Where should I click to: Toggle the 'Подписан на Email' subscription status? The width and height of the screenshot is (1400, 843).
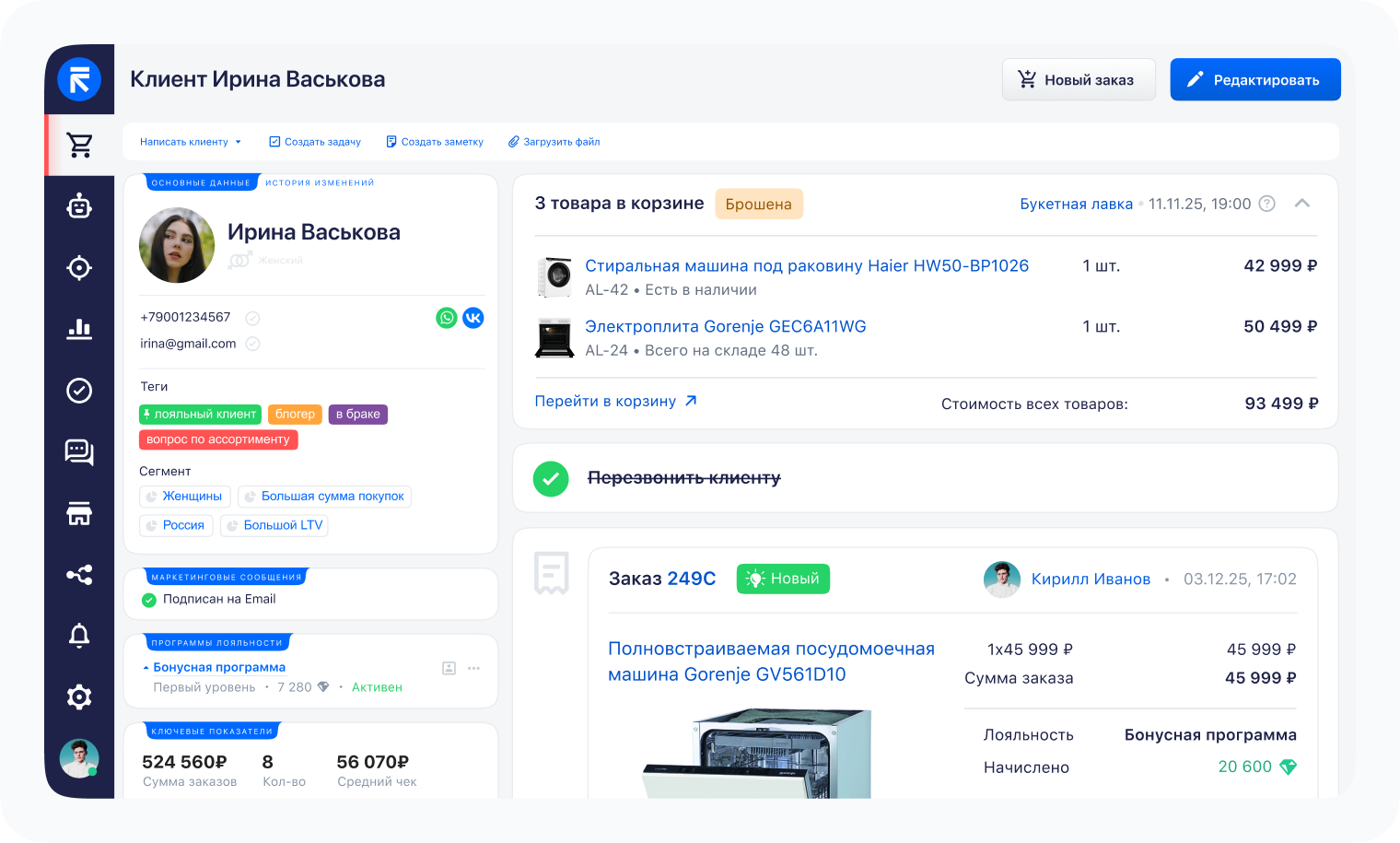tap(147, 598)
